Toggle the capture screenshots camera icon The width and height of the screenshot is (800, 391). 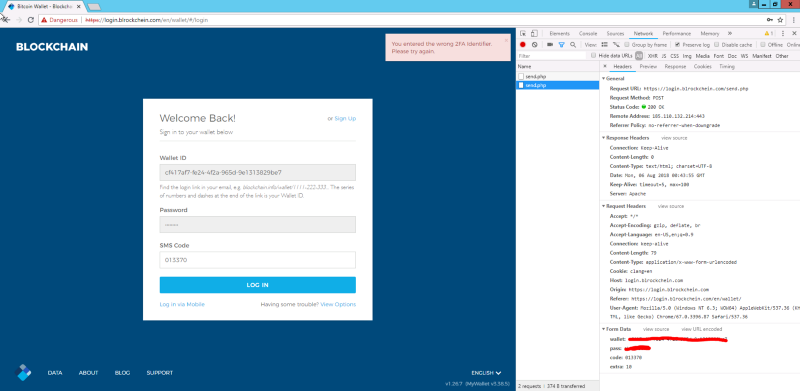550,45
